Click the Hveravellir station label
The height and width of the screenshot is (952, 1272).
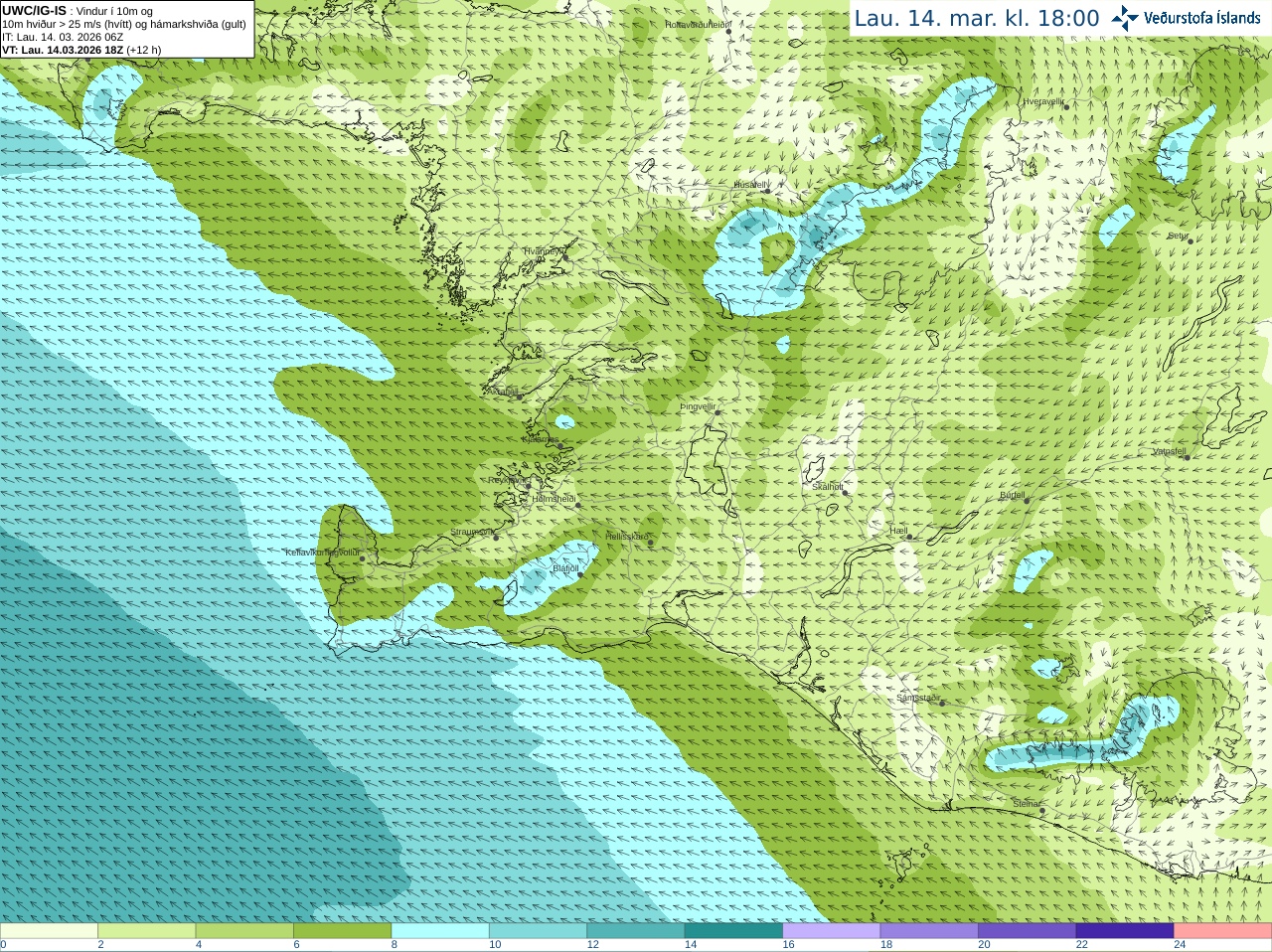click(x=1043, y=101)
